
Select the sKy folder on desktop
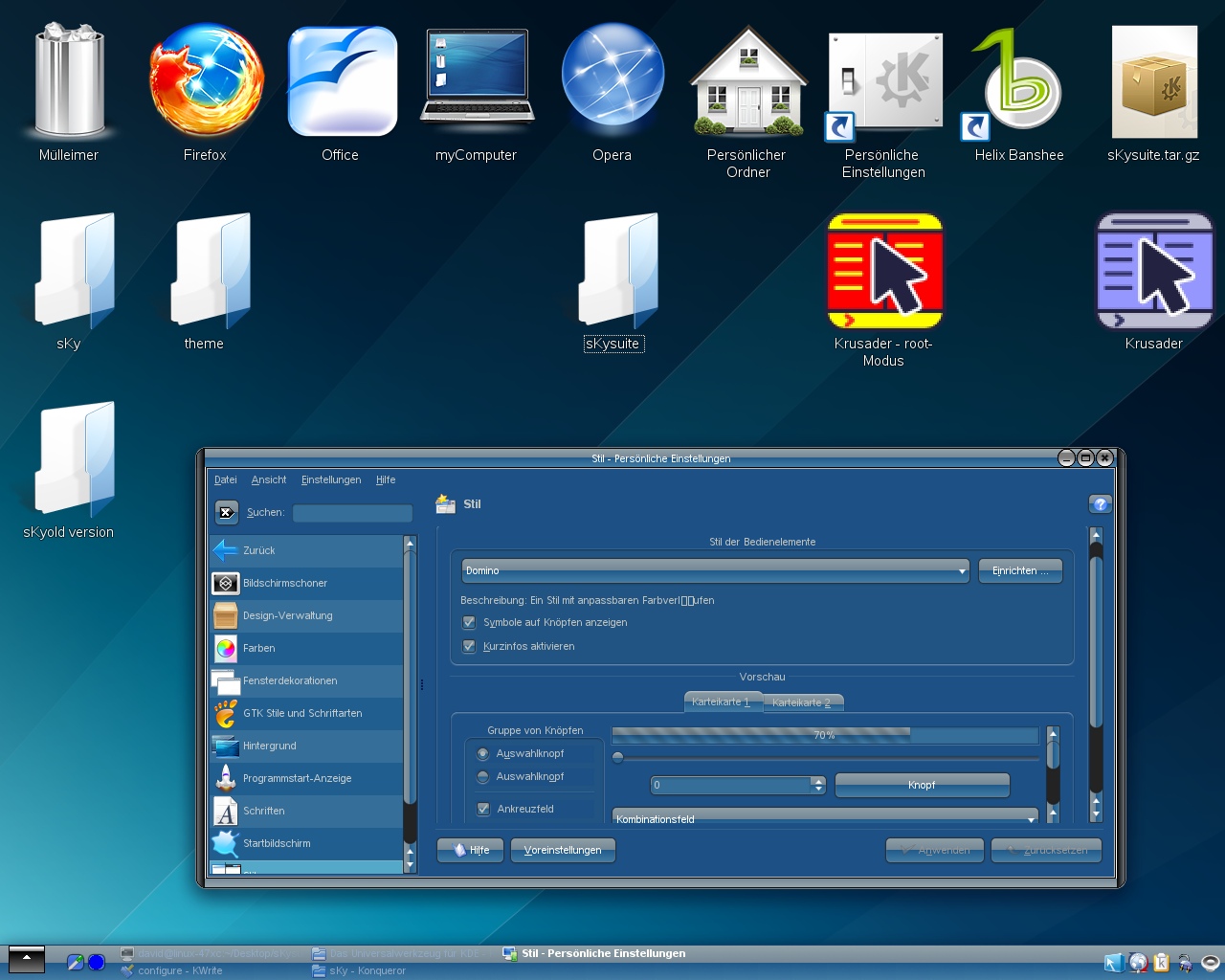[75, 269]
